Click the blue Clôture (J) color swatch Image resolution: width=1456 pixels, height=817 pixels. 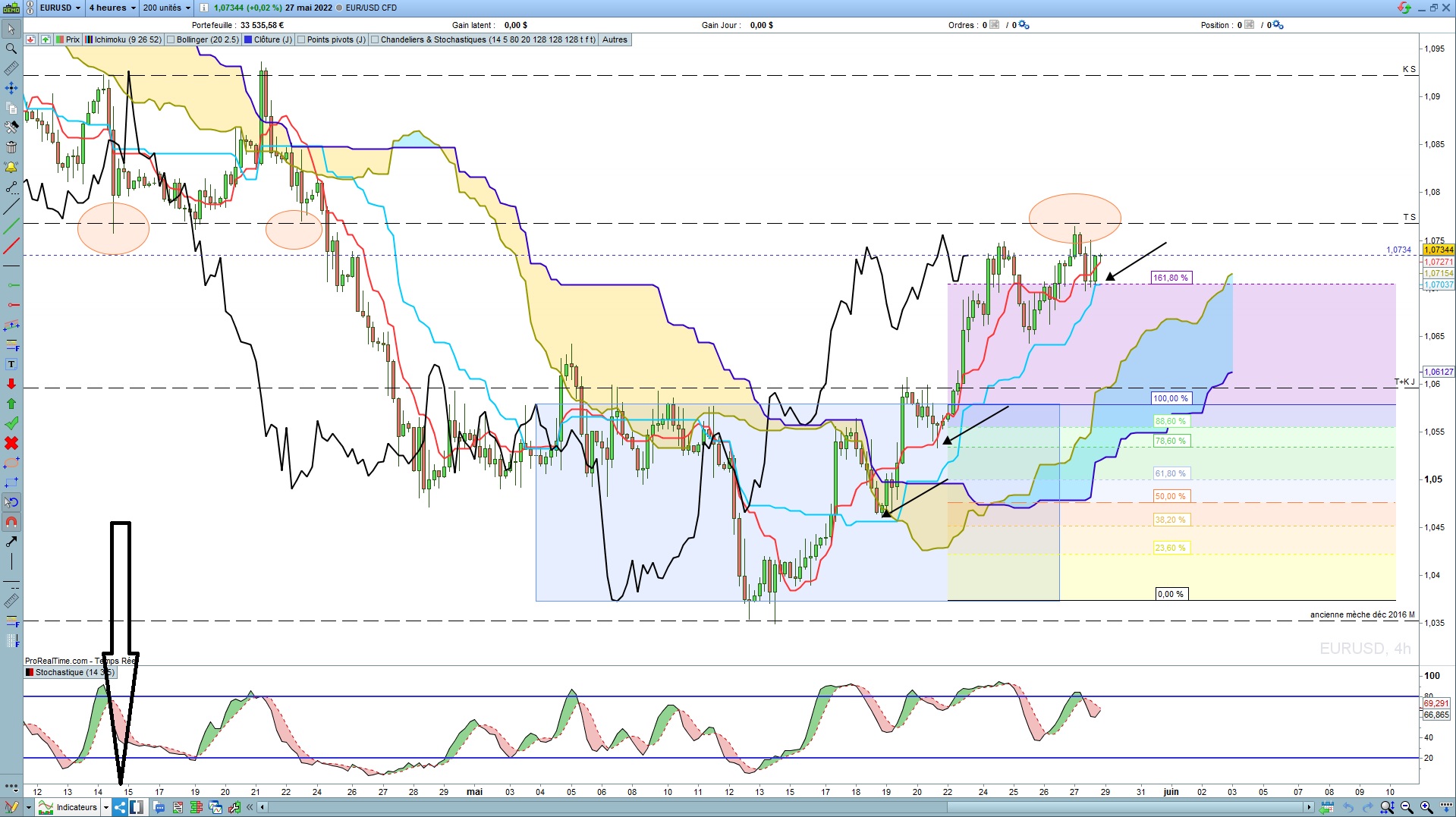[248, 39]
